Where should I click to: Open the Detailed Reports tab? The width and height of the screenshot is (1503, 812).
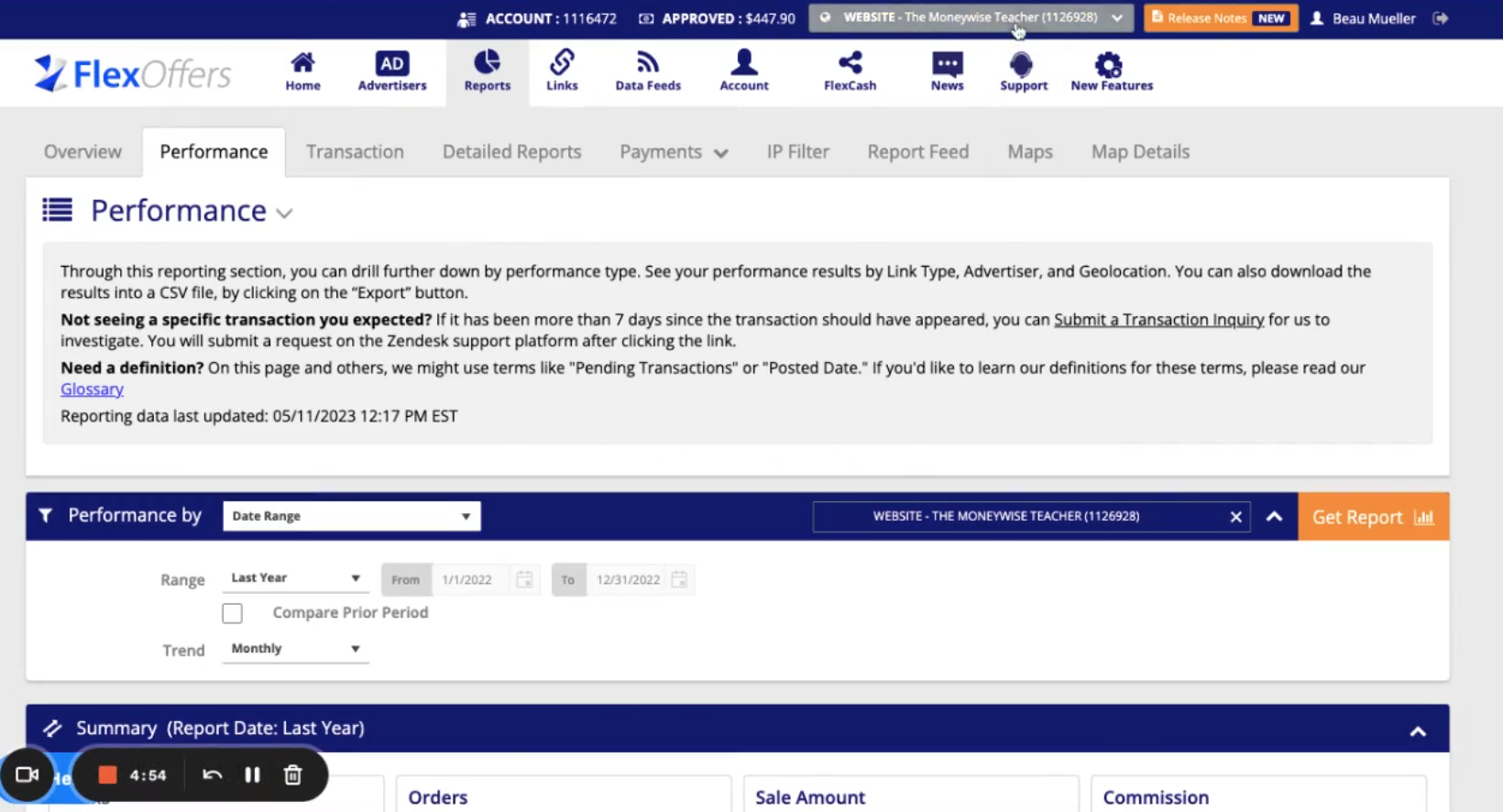pos(511,152)
